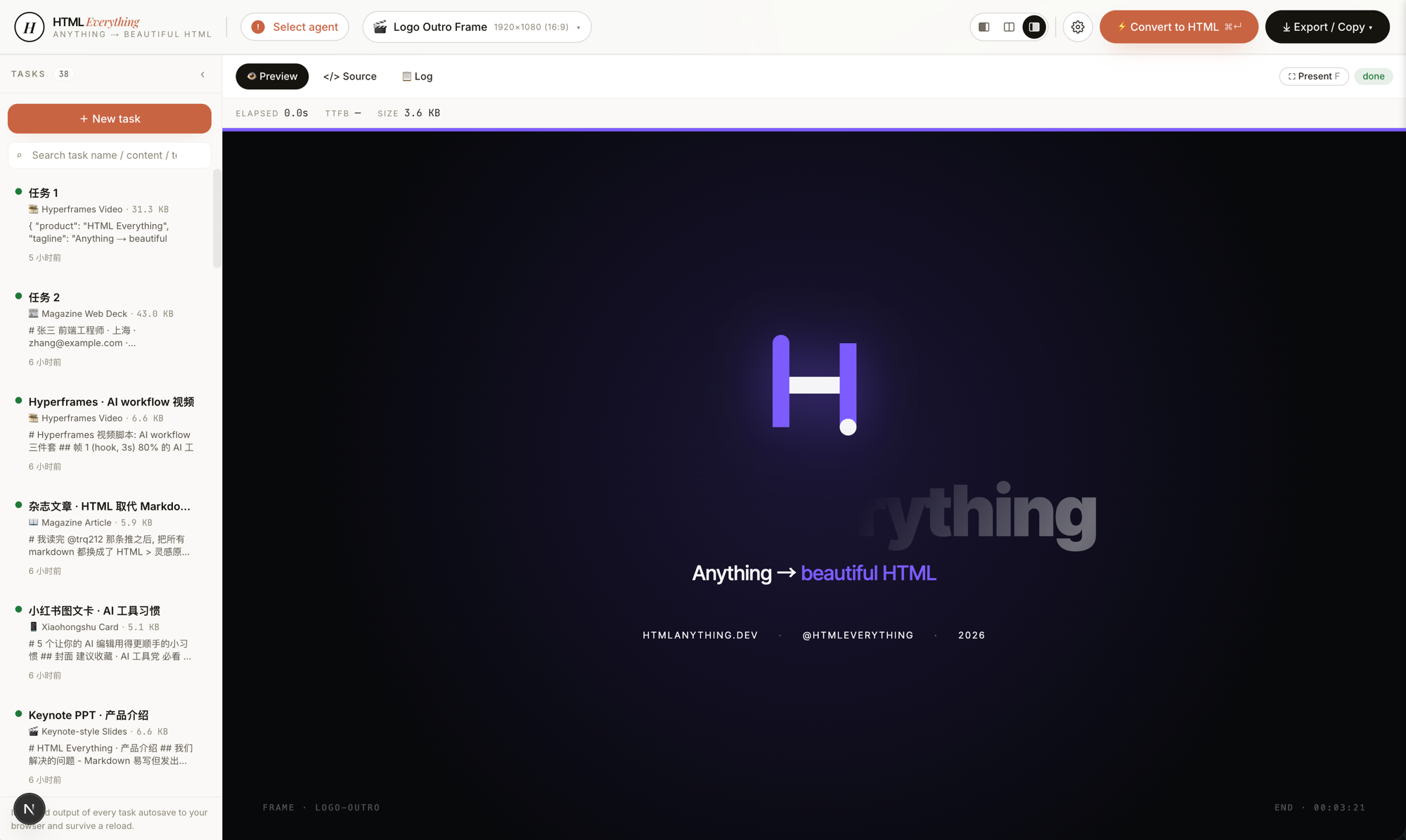Click the Hyperframes Video icon under AI workflow 视频
This screenshot has width=1406, height=840.
pos(33,418)
